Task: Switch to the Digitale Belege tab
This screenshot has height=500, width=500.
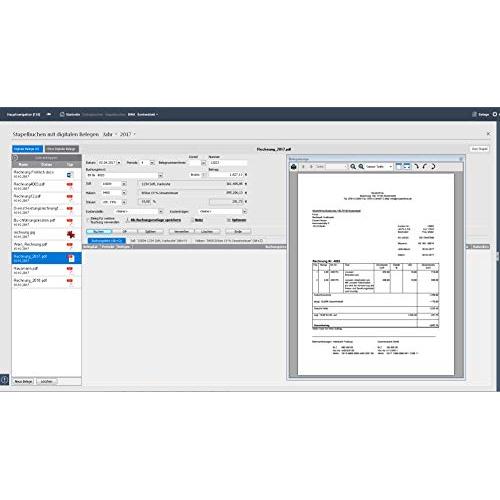Action: (x=27, y=149)
